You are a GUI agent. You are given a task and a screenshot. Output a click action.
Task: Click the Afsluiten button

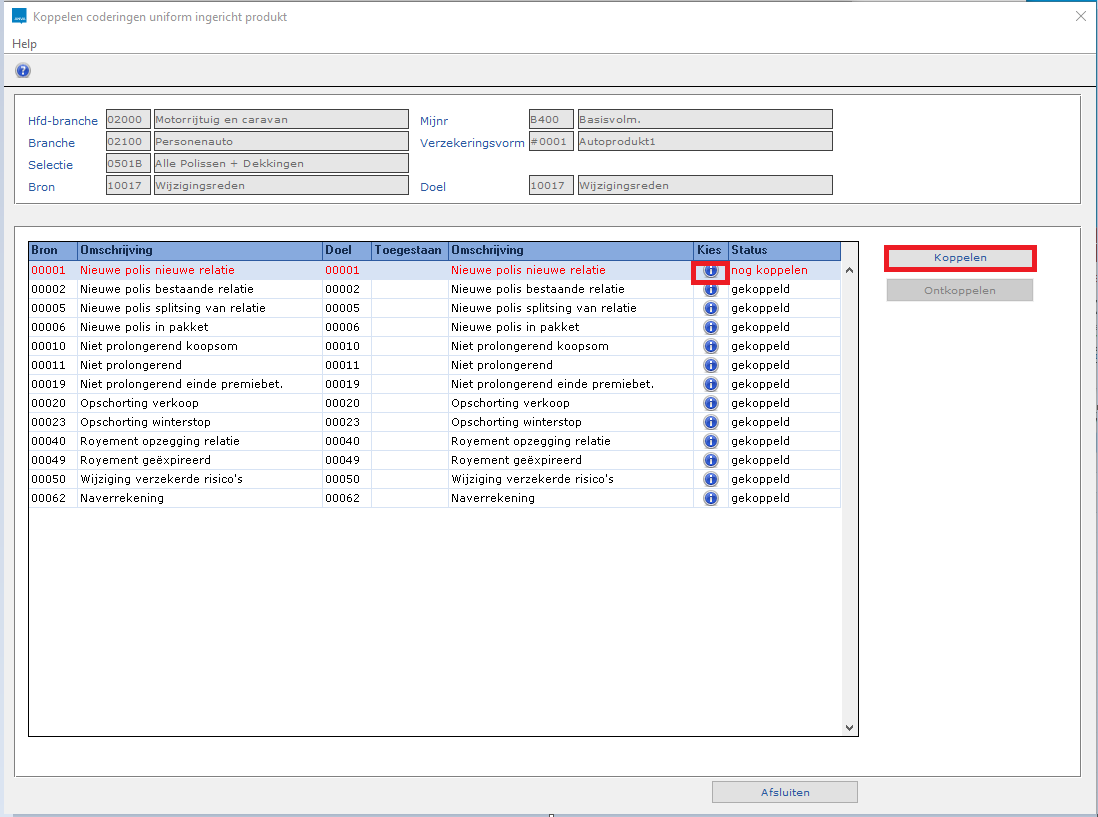pyautogui.click(x=784, y=792)
